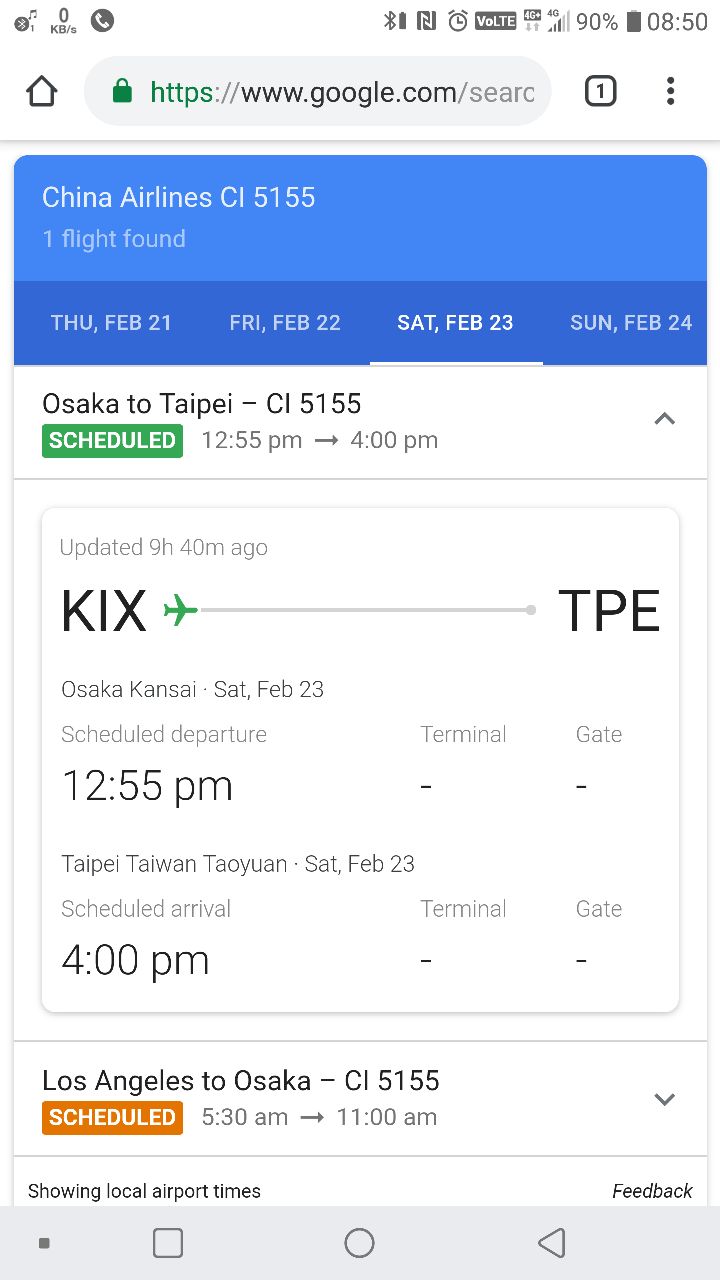Tap the Chrome home icon
Screen dimensions: 720x1280
[x=41, y=92]
